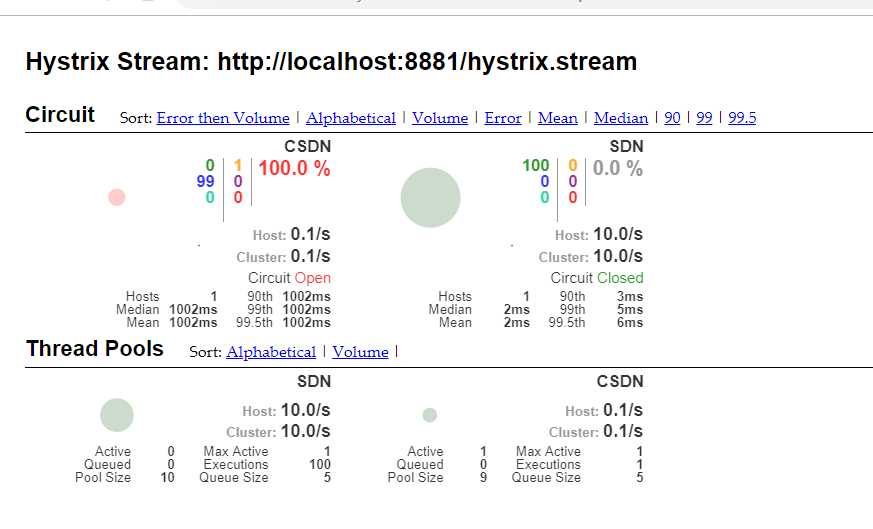This screenshot has width=873, height=529.
Task: Sort circuits by Mean link
Action: click(557, 118)
